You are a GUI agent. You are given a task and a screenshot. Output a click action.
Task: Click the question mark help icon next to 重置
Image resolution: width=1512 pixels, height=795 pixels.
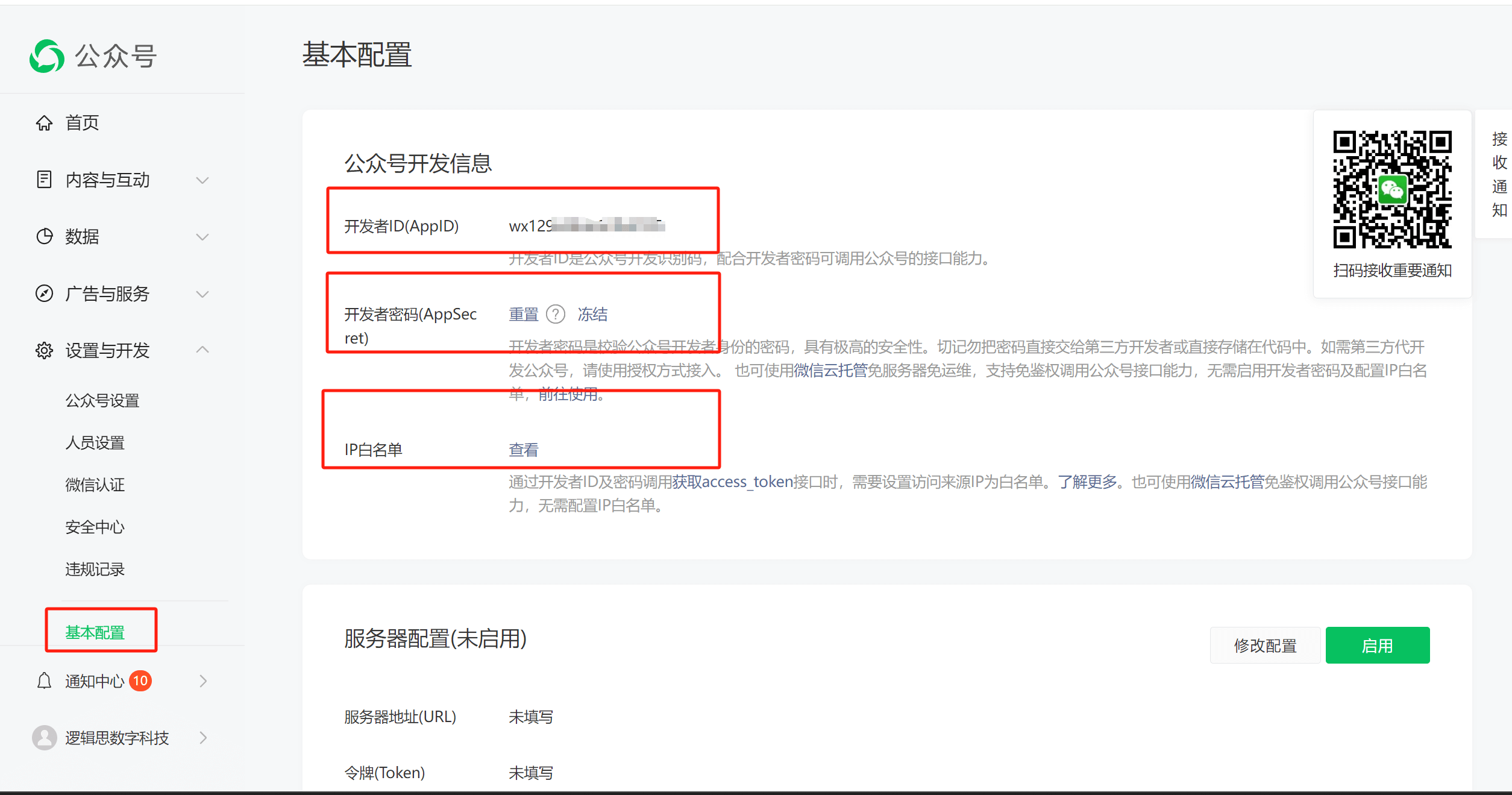[x=555, y=314]
